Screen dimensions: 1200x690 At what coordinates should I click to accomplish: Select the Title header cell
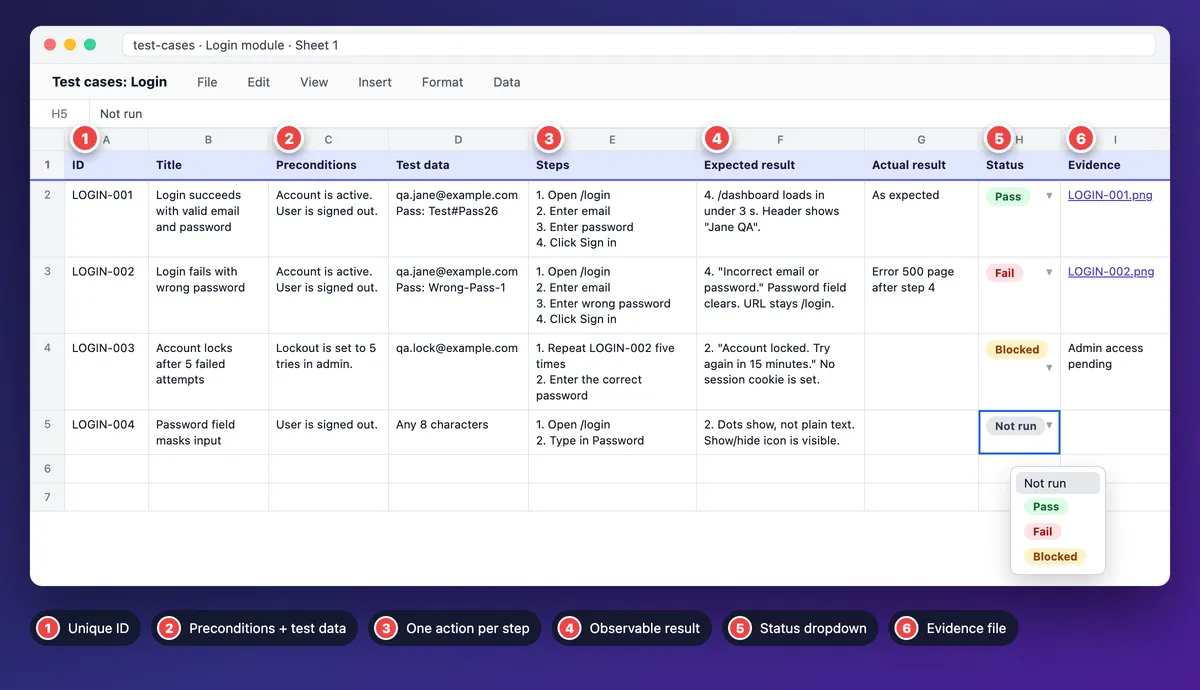tap(208, 165)
